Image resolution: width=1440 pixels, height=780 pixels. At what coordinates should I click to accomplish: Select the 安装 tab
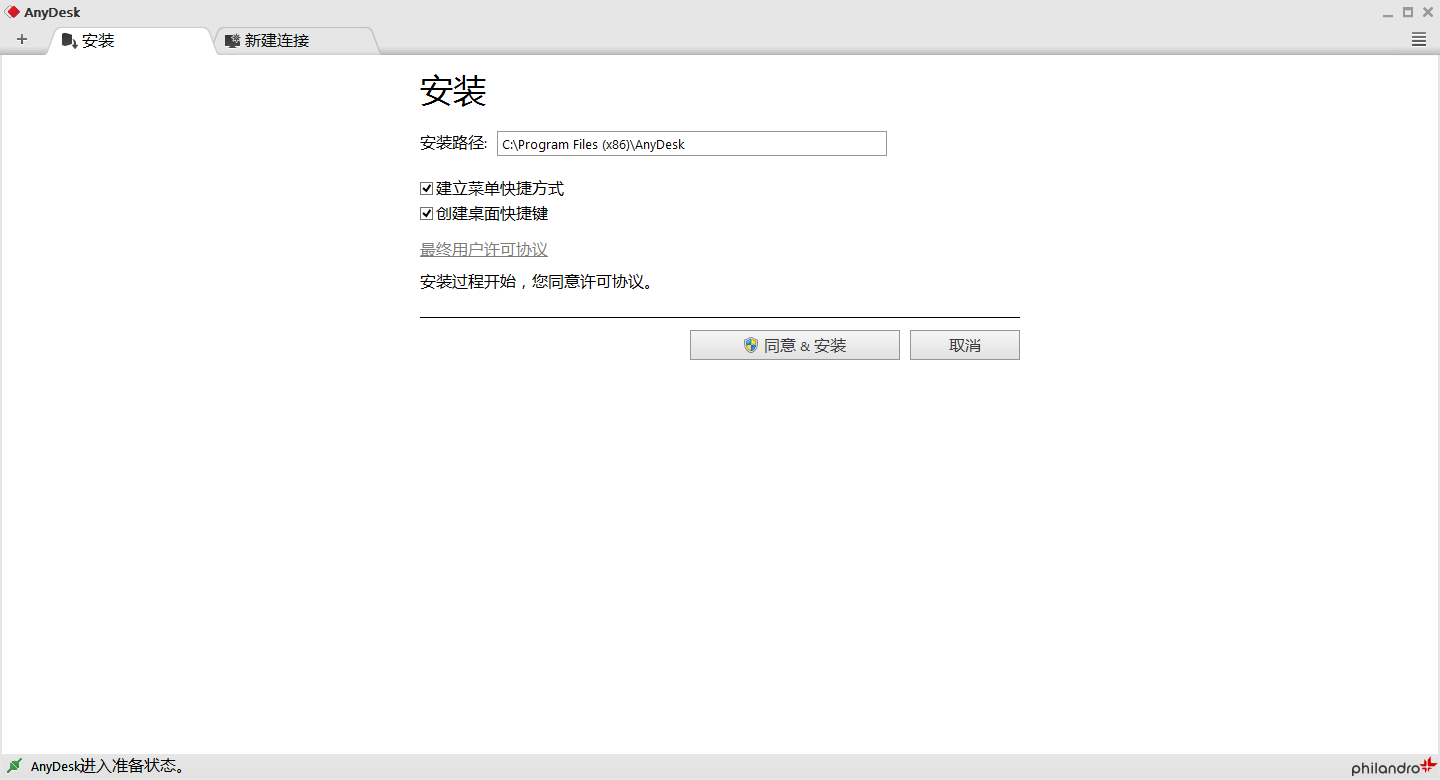(100, 41)
